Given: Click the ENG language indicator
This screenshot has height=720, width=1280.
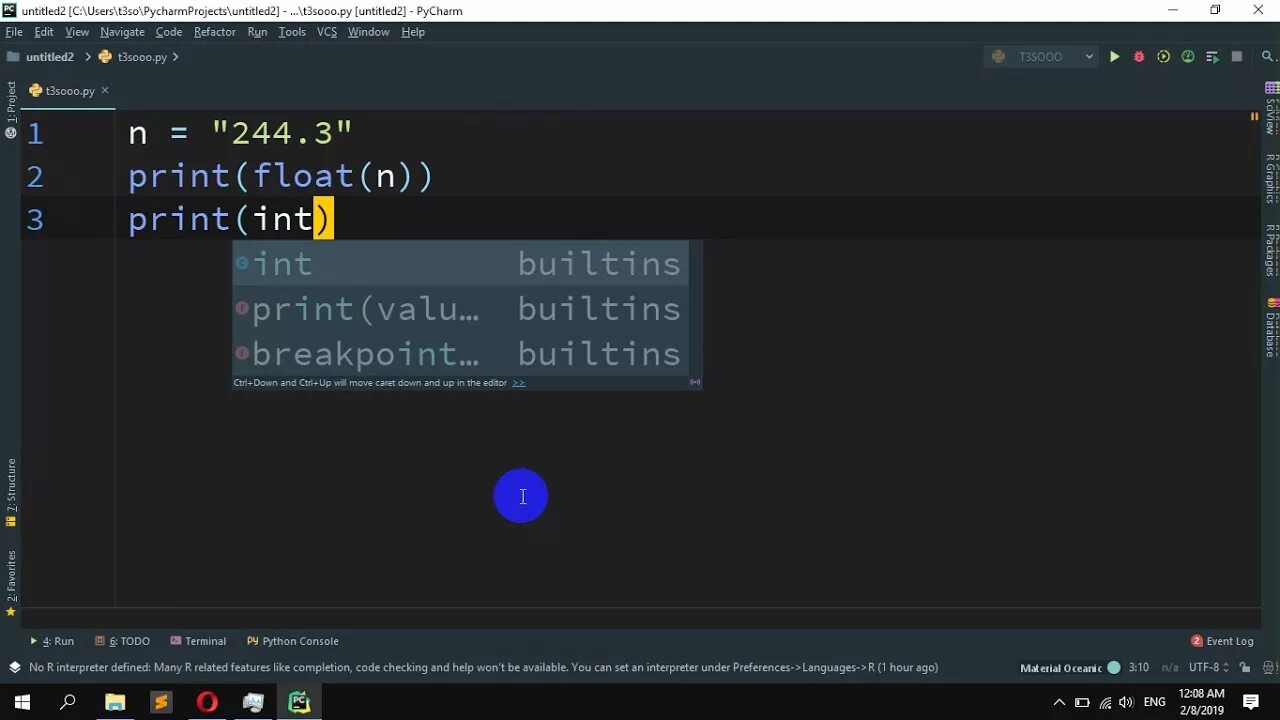Looking at the screenshot, I should click(1153, 702).
